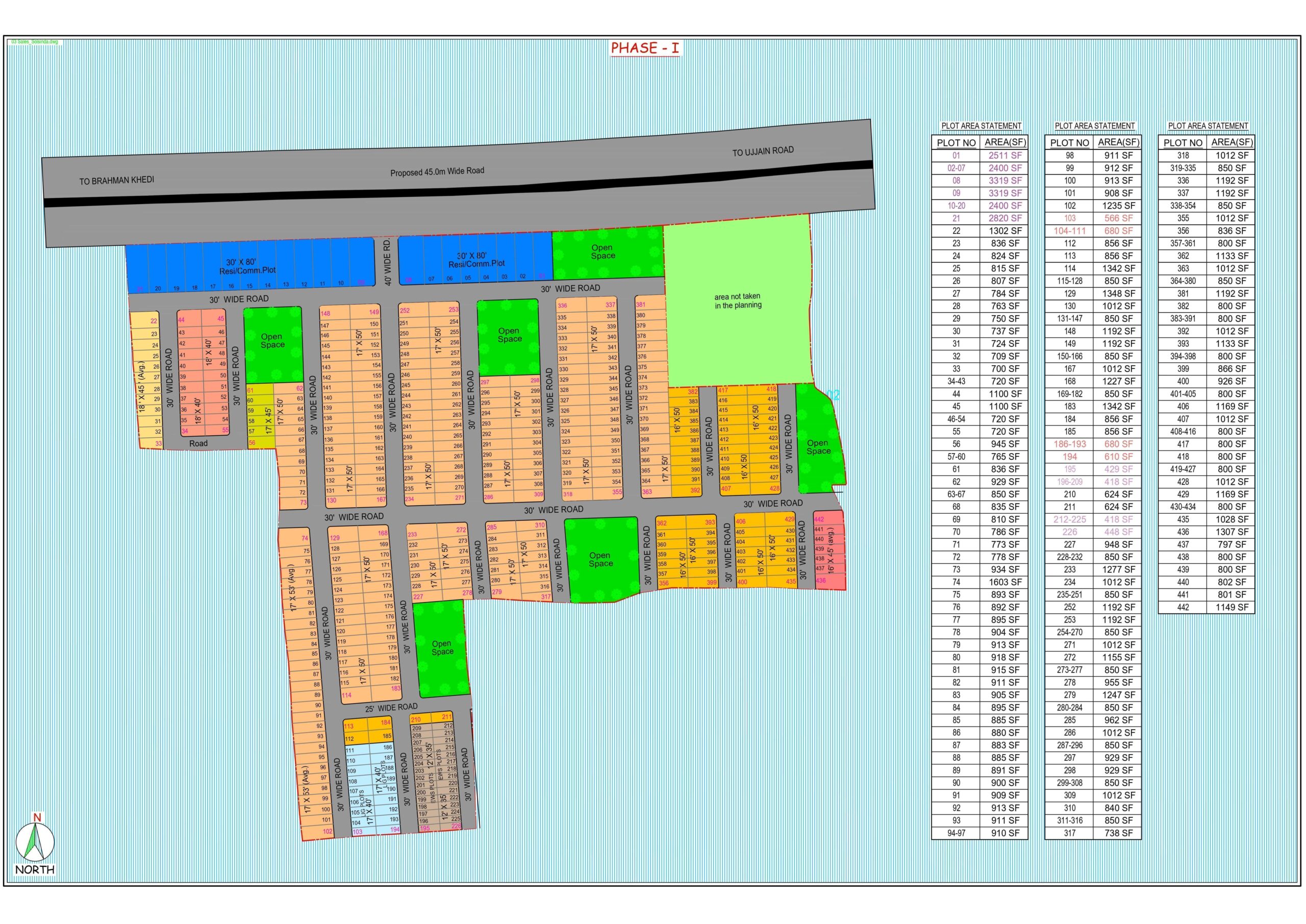
Task: Click "area not taken in the planning" text
Action: [x=738, y=301]
